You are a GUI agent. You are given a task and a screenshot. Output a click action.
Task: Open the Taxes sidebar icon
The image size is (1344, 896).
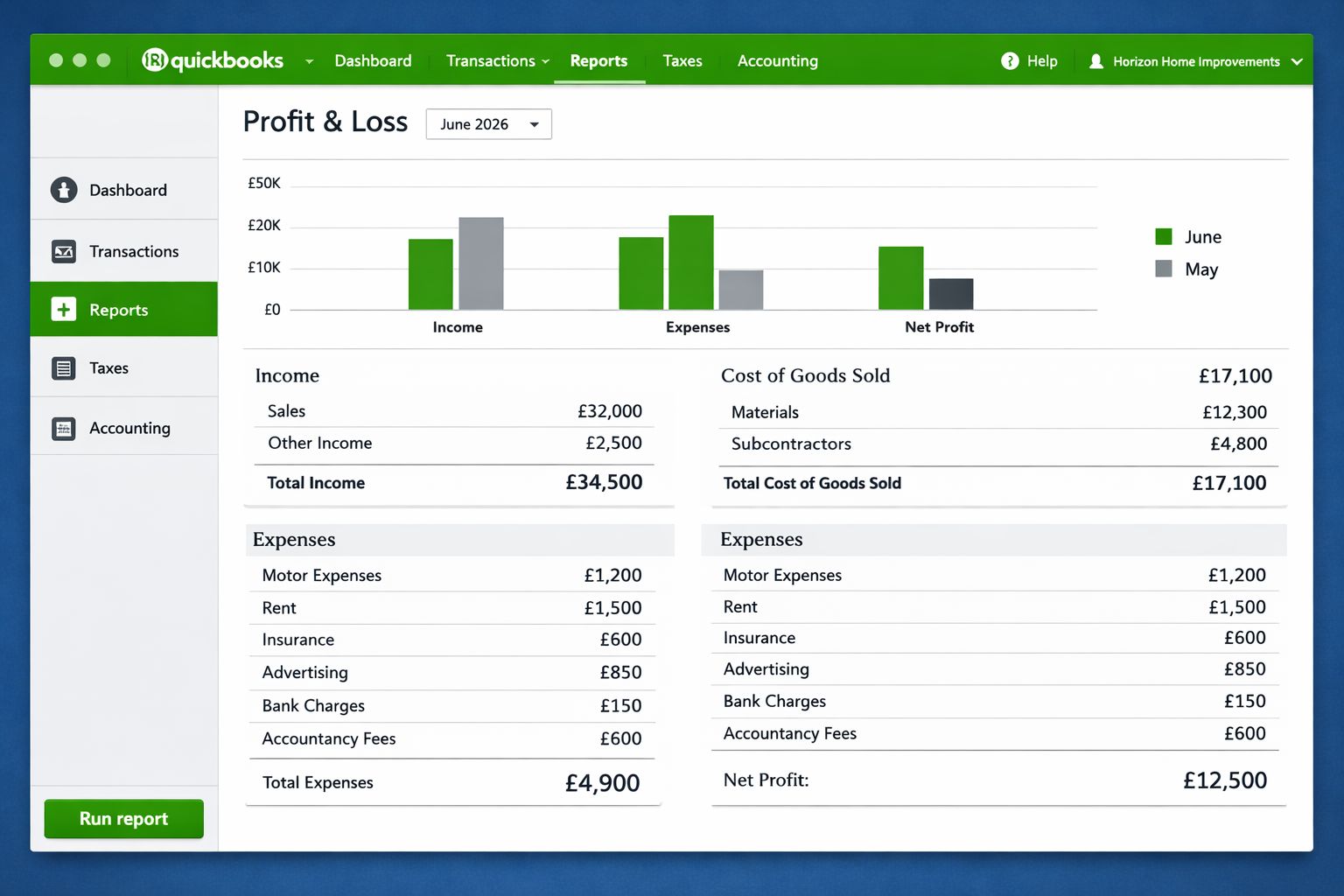(64, 368)
